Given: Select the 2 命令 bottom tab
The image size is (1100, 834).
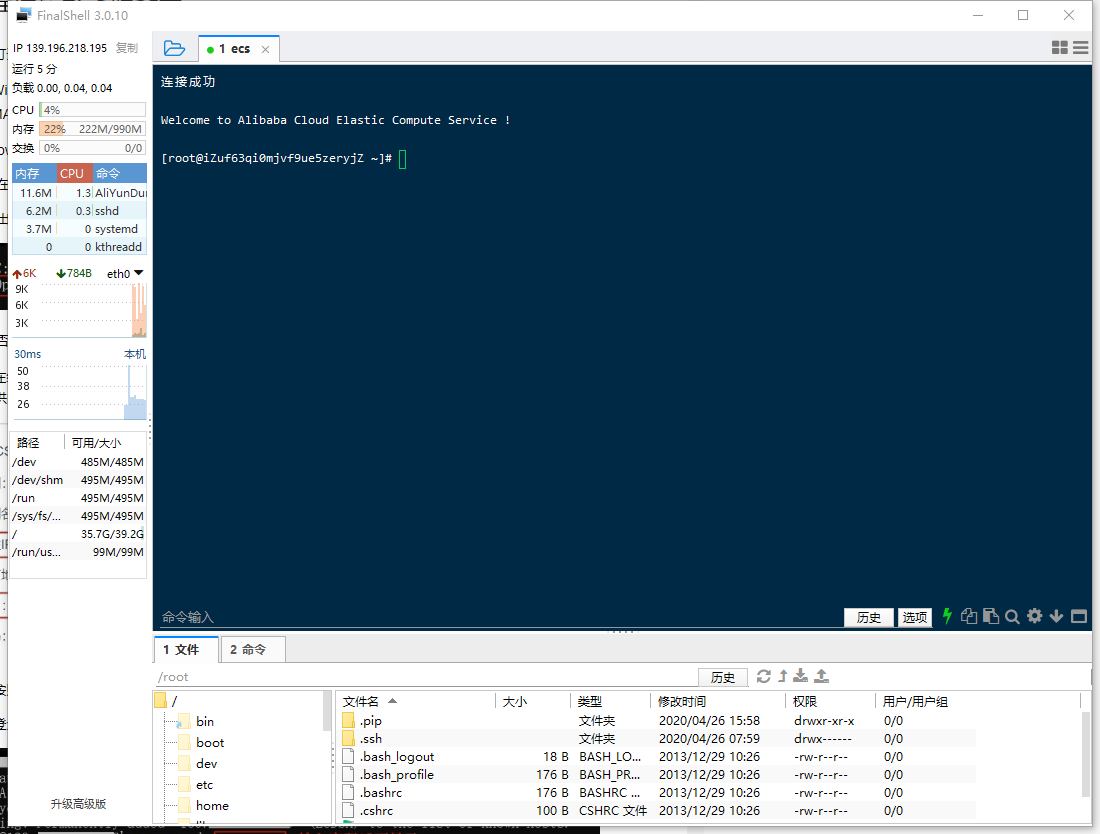Looking at the screenshot, I should point(253,650).
